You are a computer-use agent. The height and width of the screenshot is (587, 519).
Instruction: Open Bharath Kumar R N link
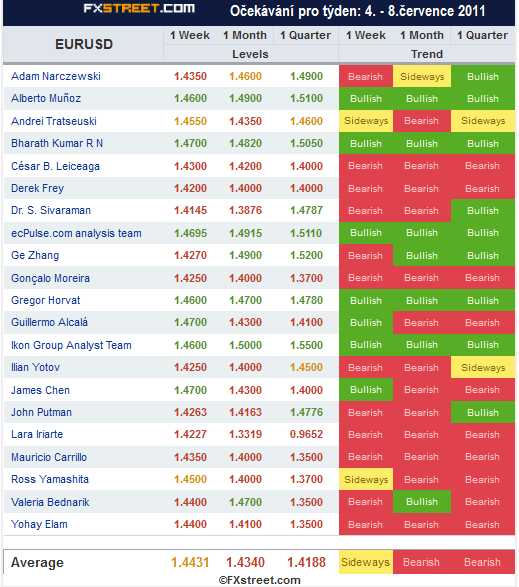(x=57, y=143)
